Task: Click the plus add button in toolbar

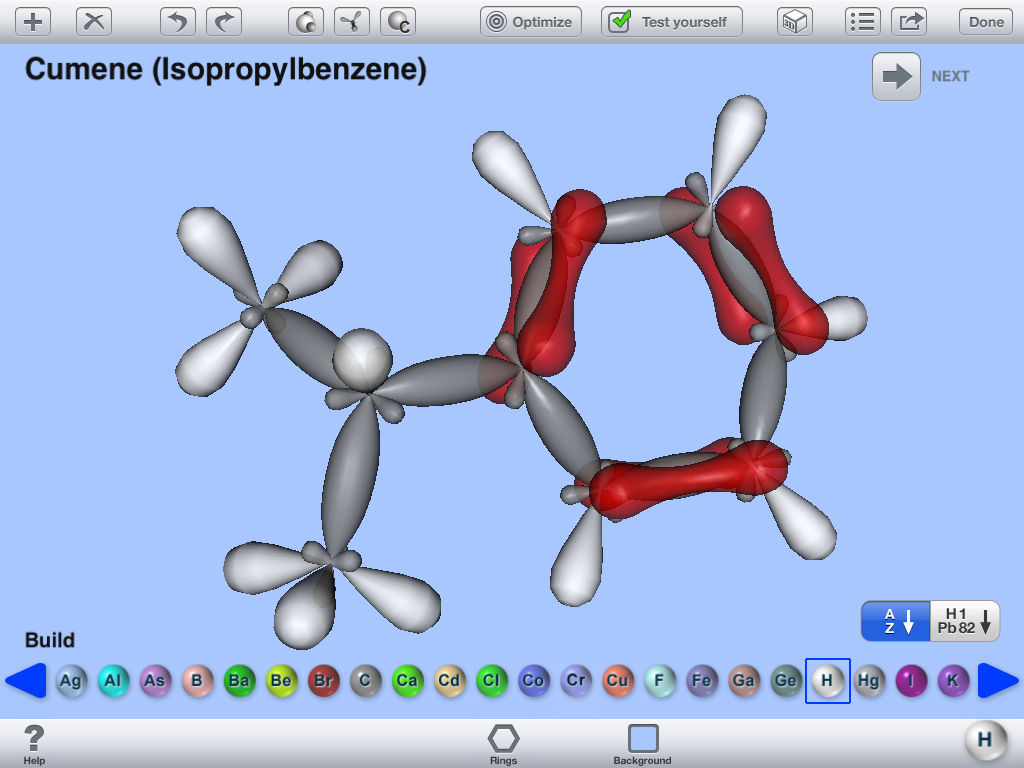Action: 33,22
